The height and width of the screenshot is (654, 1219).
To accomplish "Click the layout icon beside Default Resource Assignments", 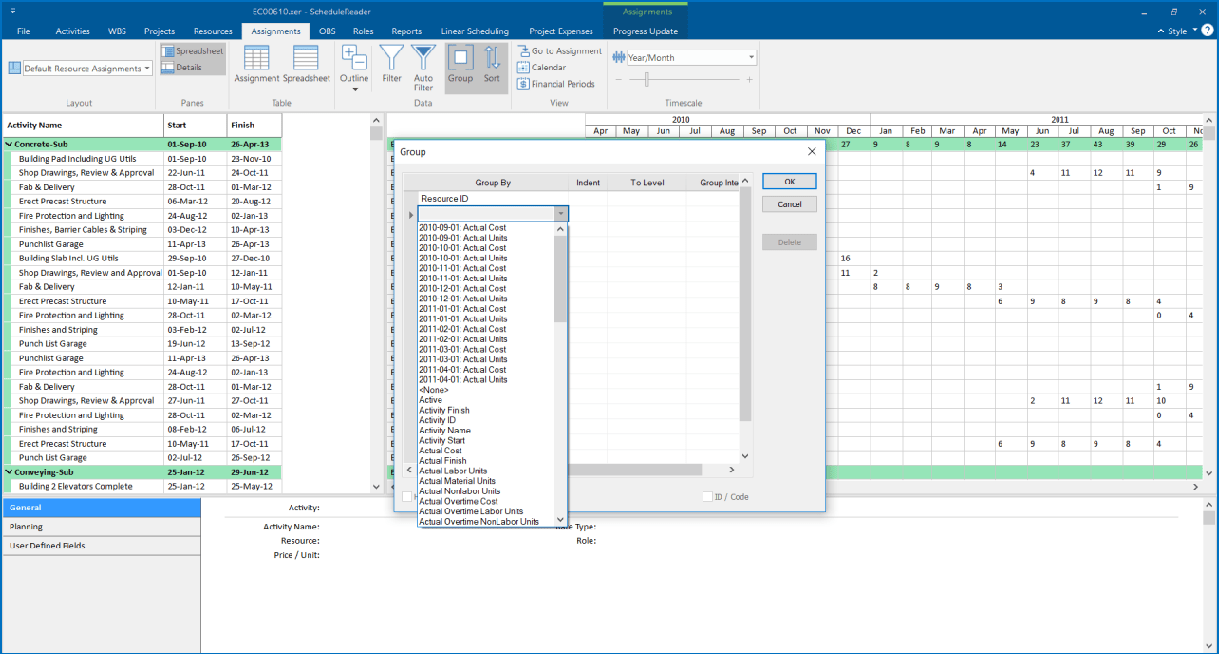I will [x=15, y=68].
